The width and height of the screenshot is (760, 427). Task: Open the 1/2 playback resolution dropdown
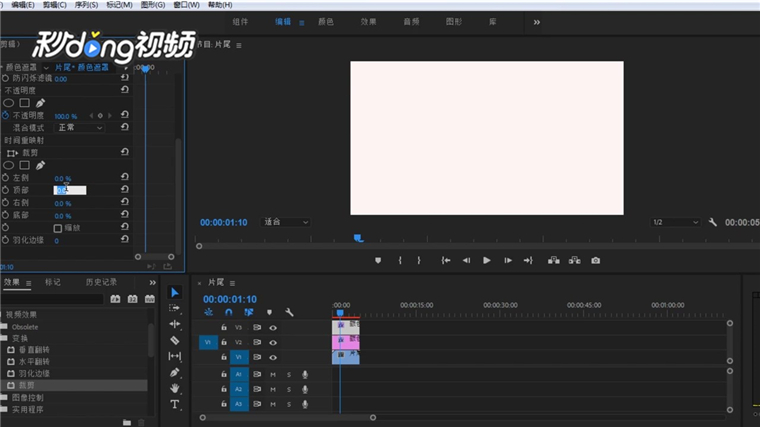675,222
